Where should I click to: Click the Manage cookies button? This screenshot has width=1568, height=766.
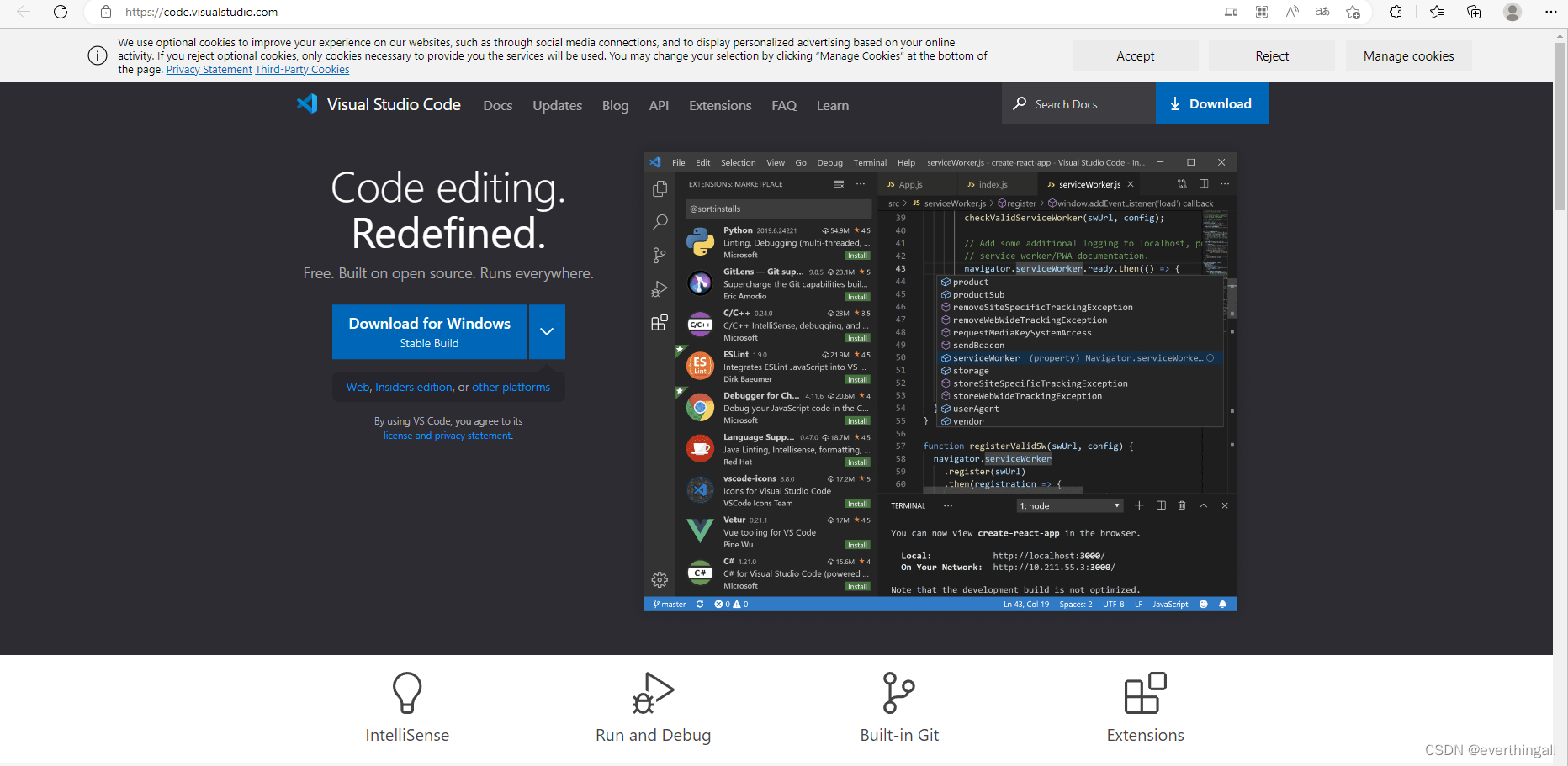pos(1408,55)
